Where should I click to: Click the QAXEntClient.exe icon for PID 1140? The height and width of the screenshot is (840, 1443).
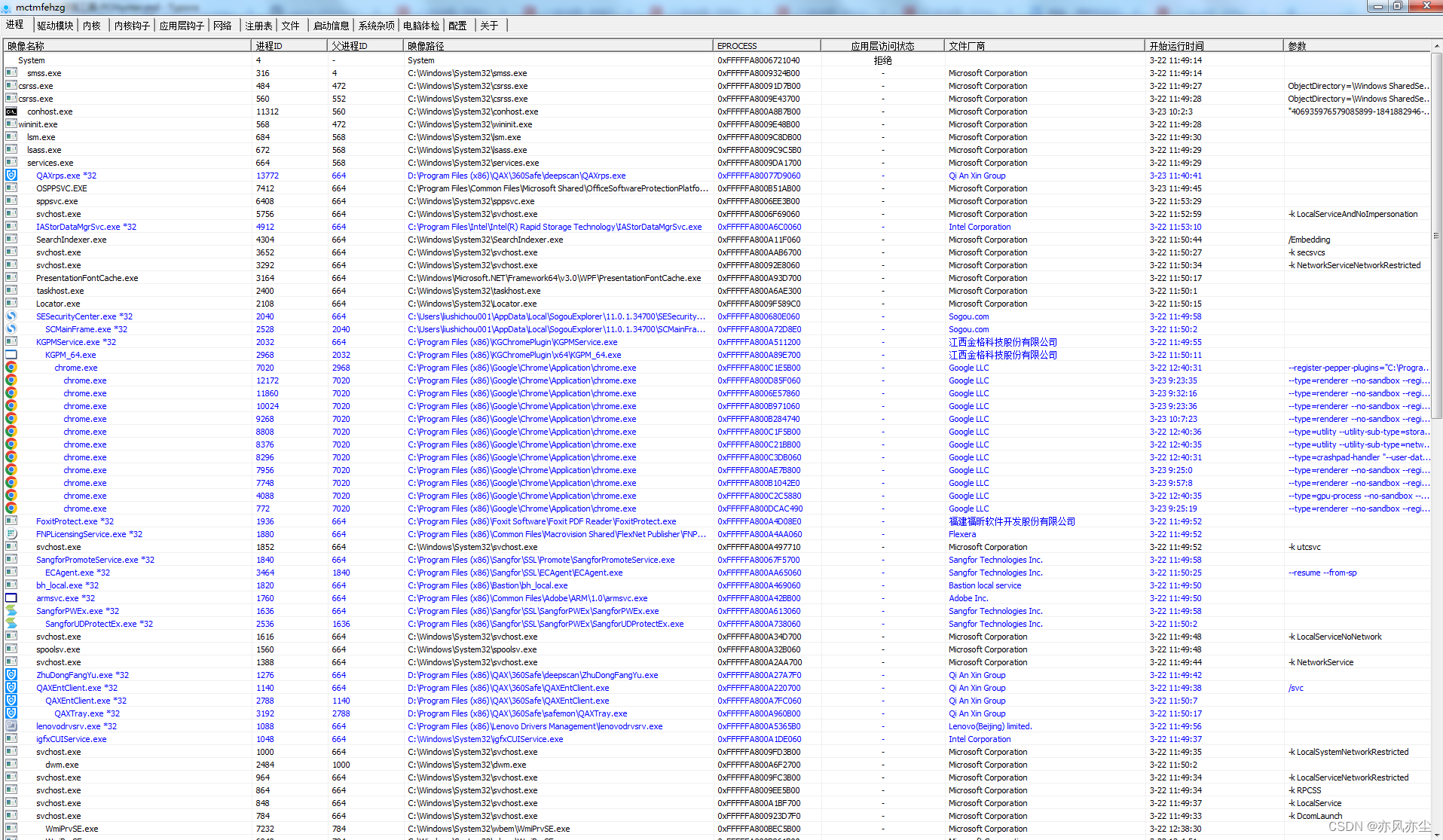[x=11, y=688]
